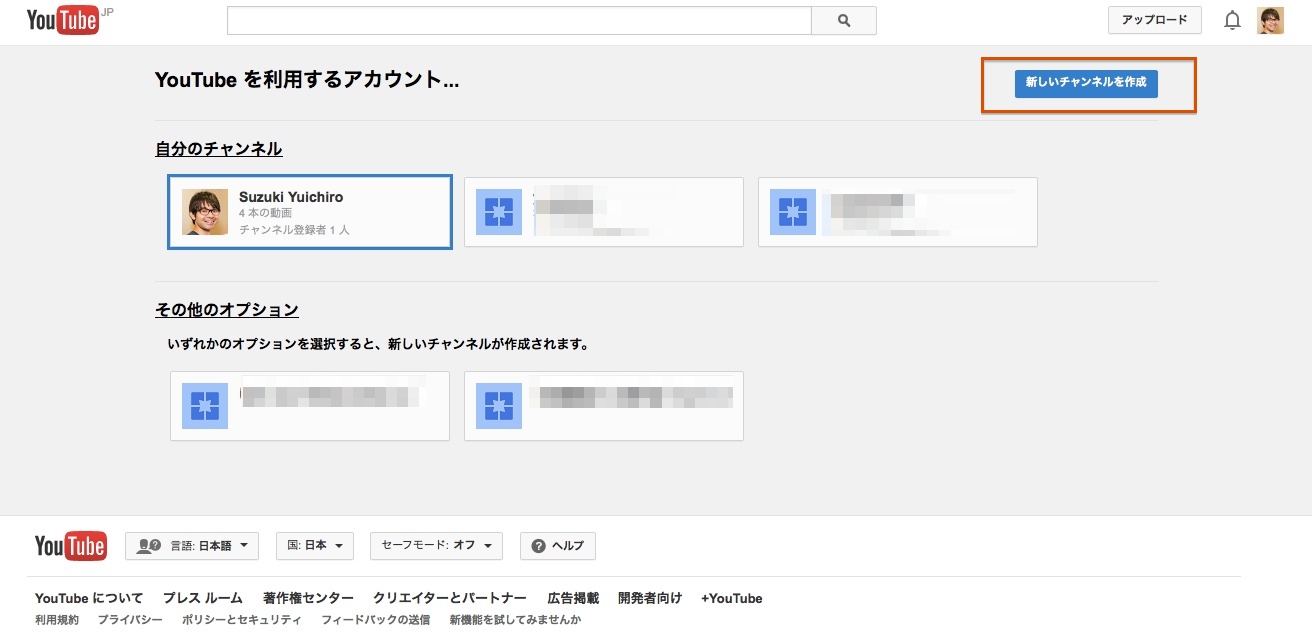The width and height of the screenshot is (1312, 642).
Task: Open 開発者向け link
Action: coord(650,598)
